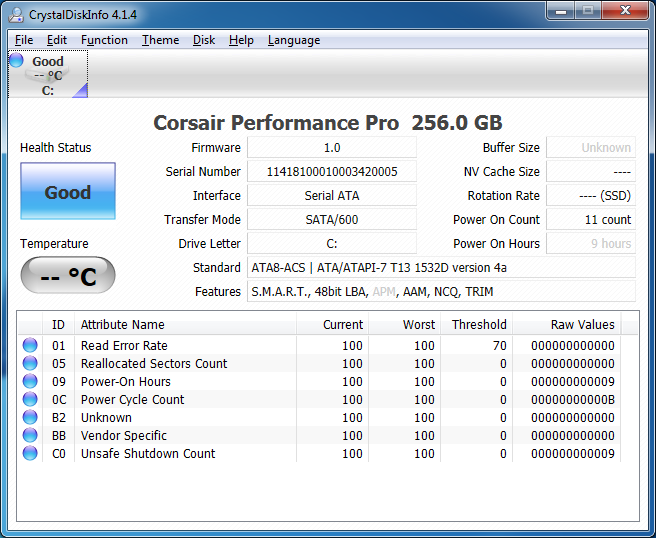Select the Read Error Rate attribute name
The width and height of the screenshot is (656, 538).
click(124, 346)
